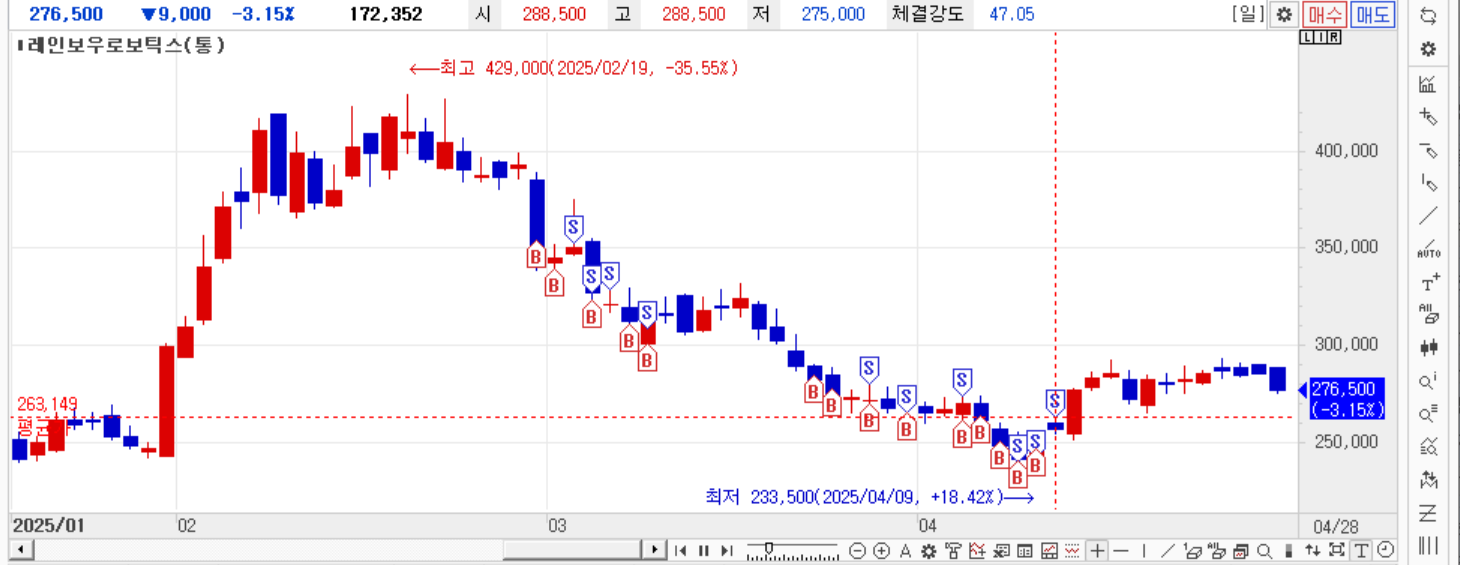Click the skip-to-start playback button
1460x565 pixels.
[x=680, y=550]
